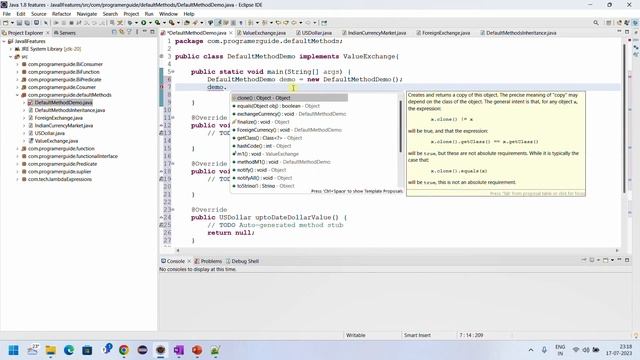Select the exchangeCurrency() : void proposal

[289, 114]
